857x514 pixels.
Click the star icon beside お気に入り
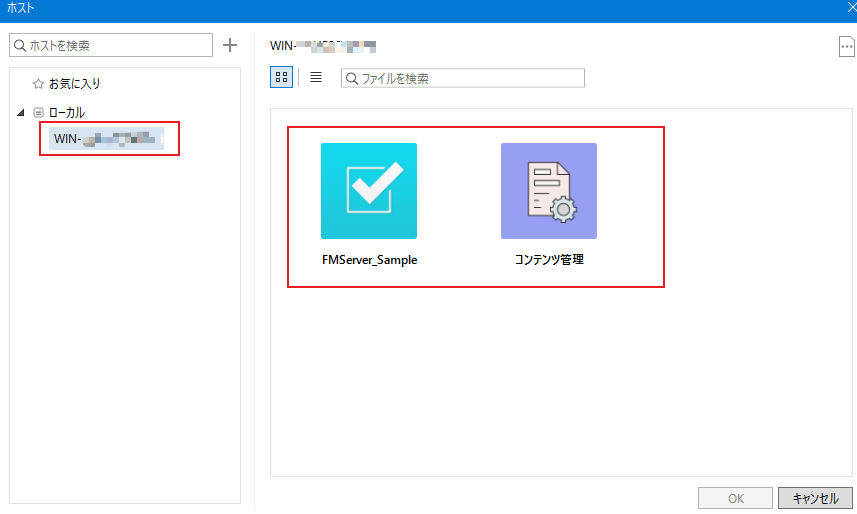click(x=38, y=84)
